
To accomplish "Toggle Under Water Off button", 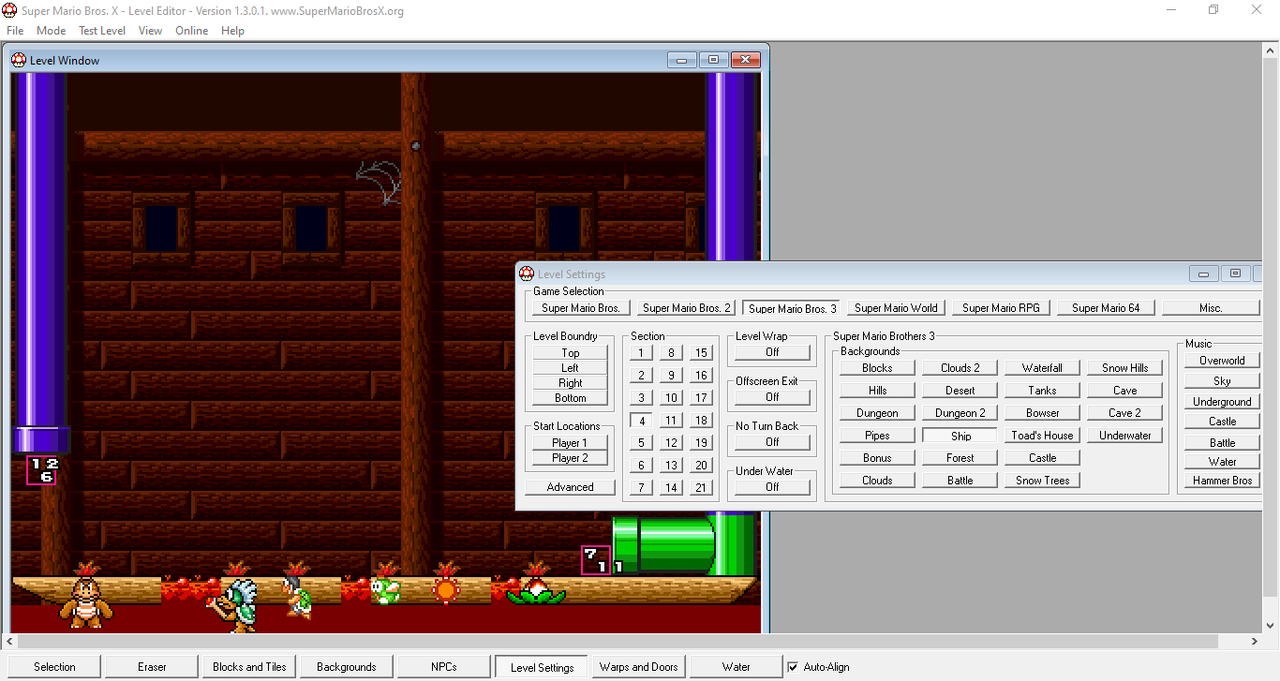I will (x=772, y=487).
